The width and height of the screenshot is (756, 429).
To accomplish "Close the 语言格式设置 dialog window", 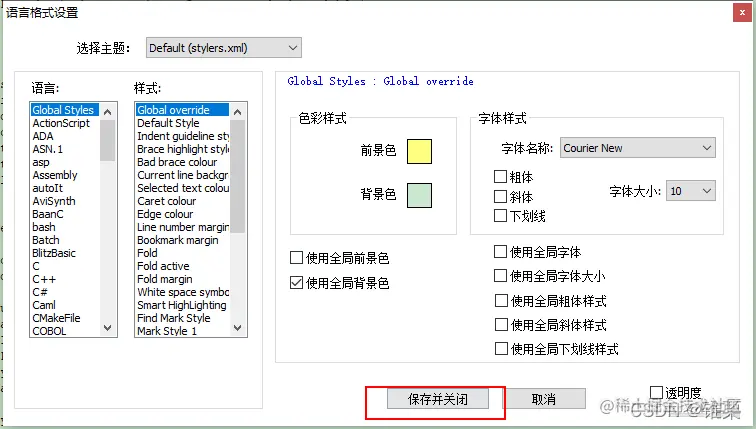I will coord(742,13).
